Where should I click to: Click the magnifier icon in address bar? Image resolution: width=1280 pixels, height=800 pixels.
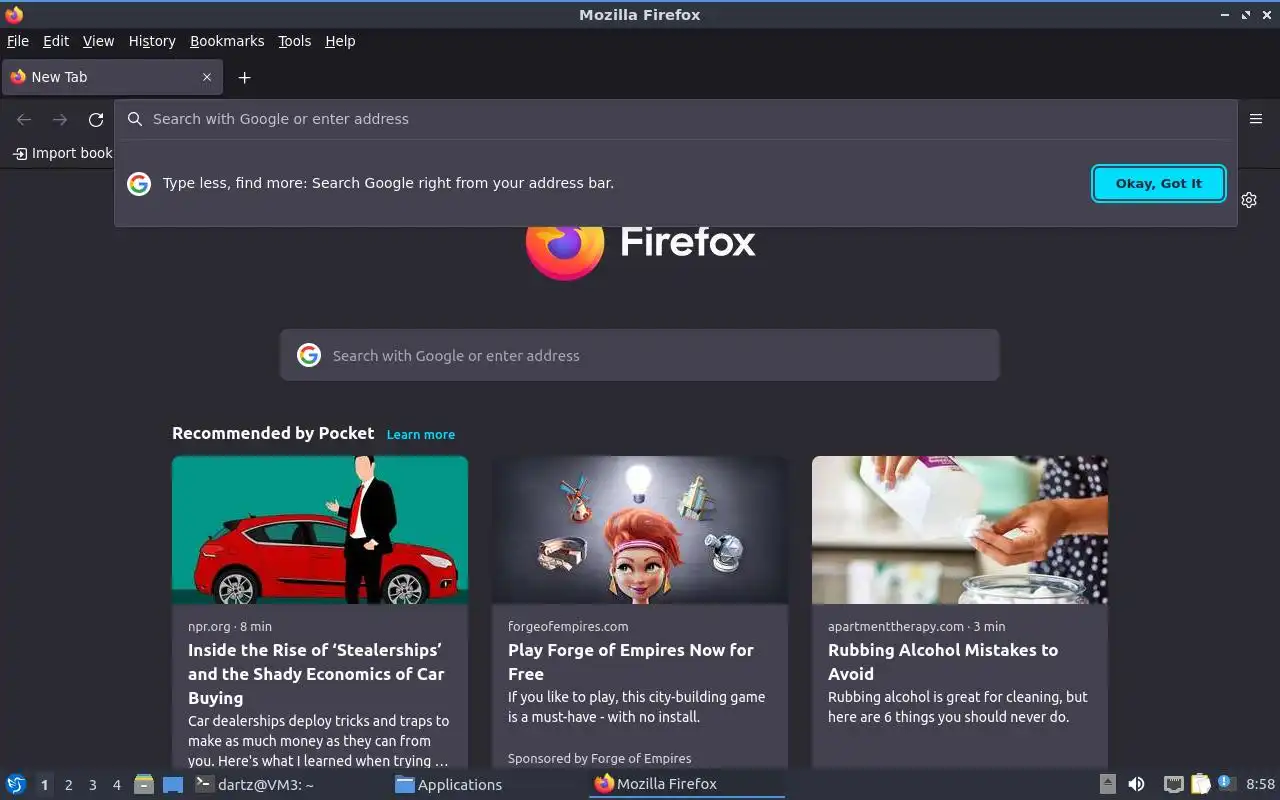click(135, 119)
